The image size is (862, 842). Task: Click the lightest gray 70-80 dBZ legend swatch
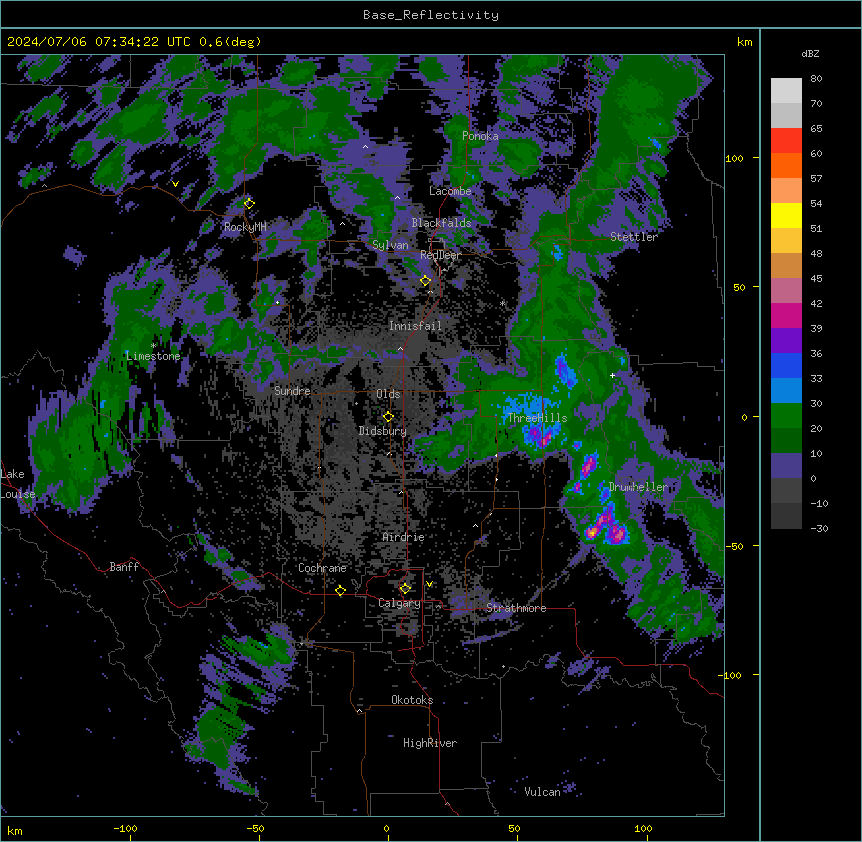tap(786, 91)
